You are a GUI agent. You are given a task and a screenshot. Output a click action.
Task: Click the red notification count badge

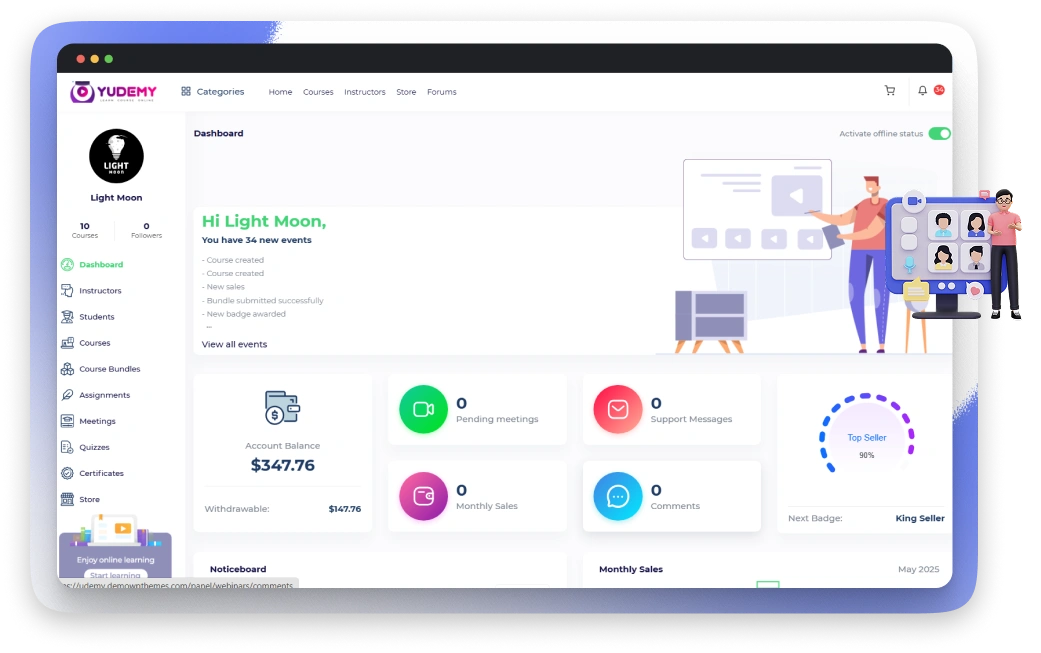pyautogui.click(x=939, y=90)
